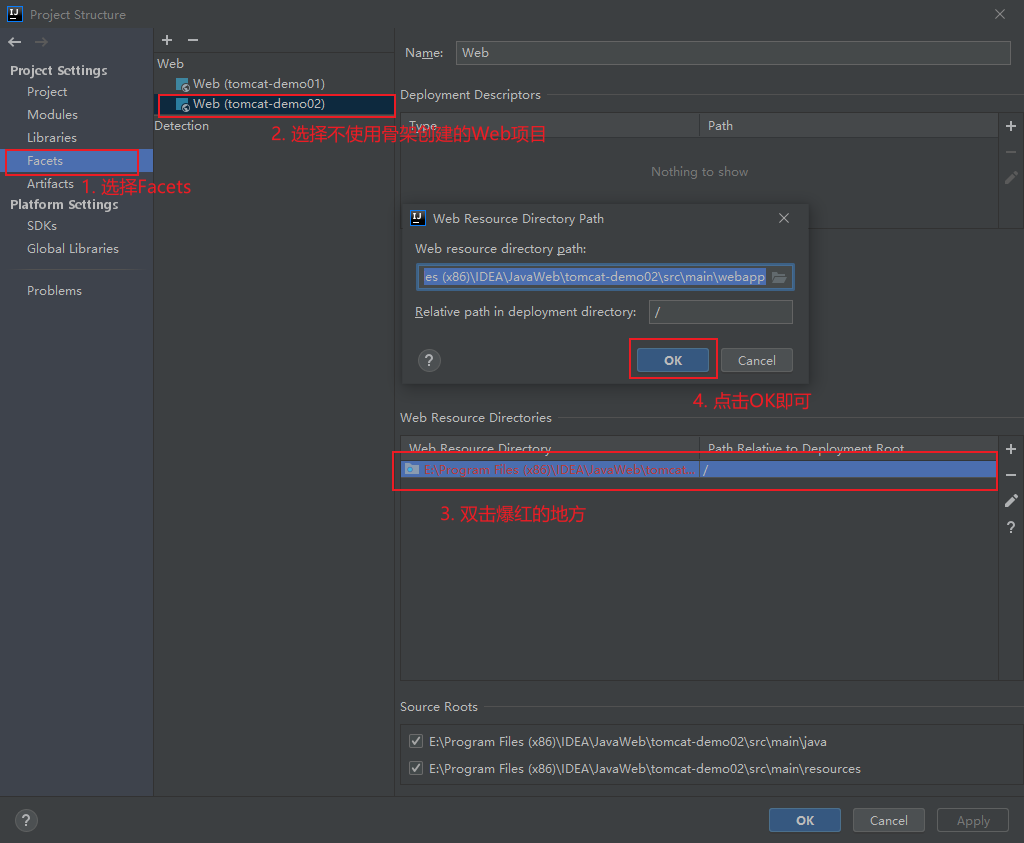Select the Web facet type node

click(x=170, y=64)
